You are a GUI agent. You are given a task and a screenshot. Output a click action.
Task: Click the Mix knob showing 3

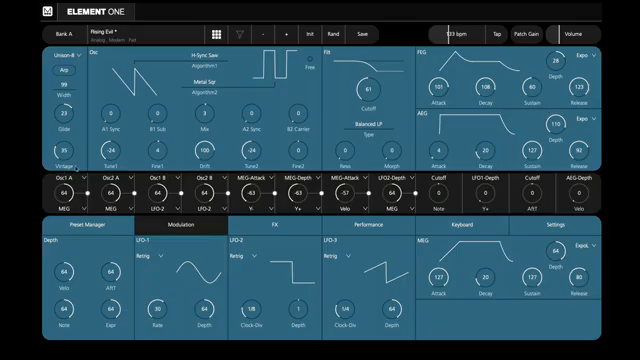coord(204,113)
